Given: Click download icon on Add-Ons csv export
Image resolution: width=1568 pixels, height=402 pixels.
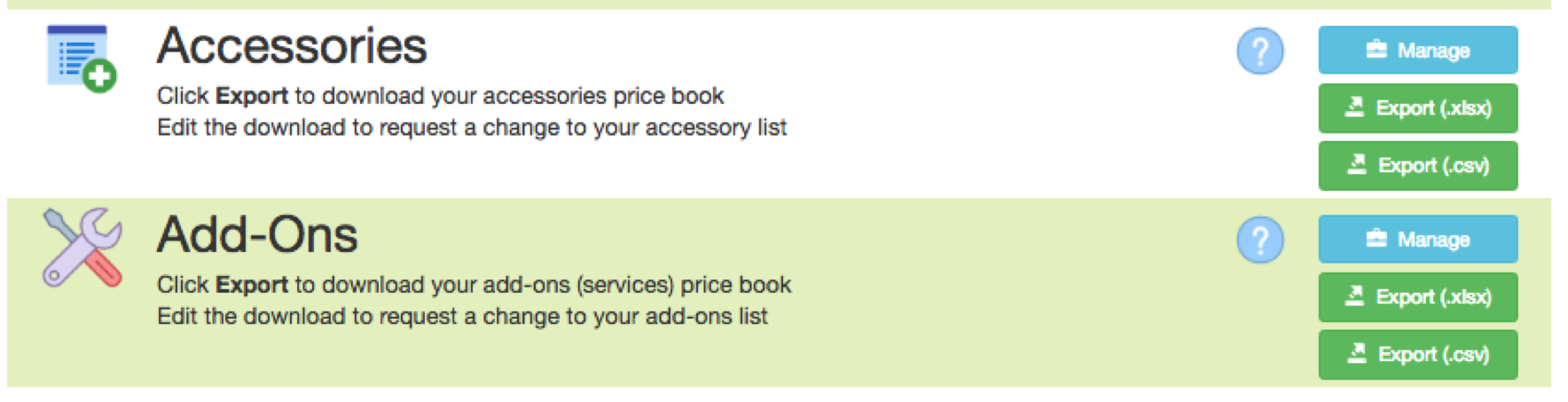Looking at the screenshot, I should (1357, 354).
